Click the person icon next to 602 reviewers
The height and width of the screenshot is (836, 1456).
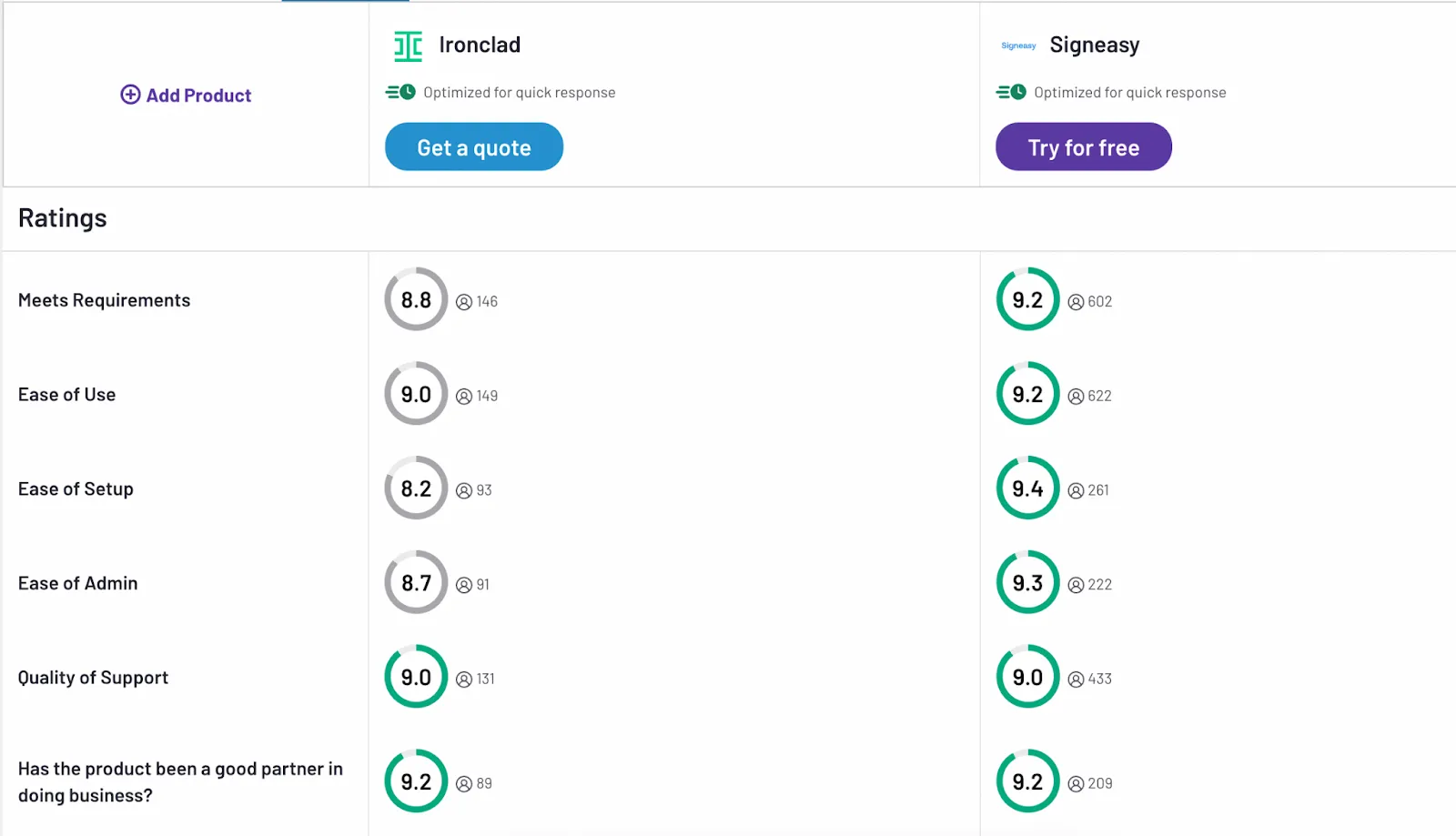click(1077, 301)
